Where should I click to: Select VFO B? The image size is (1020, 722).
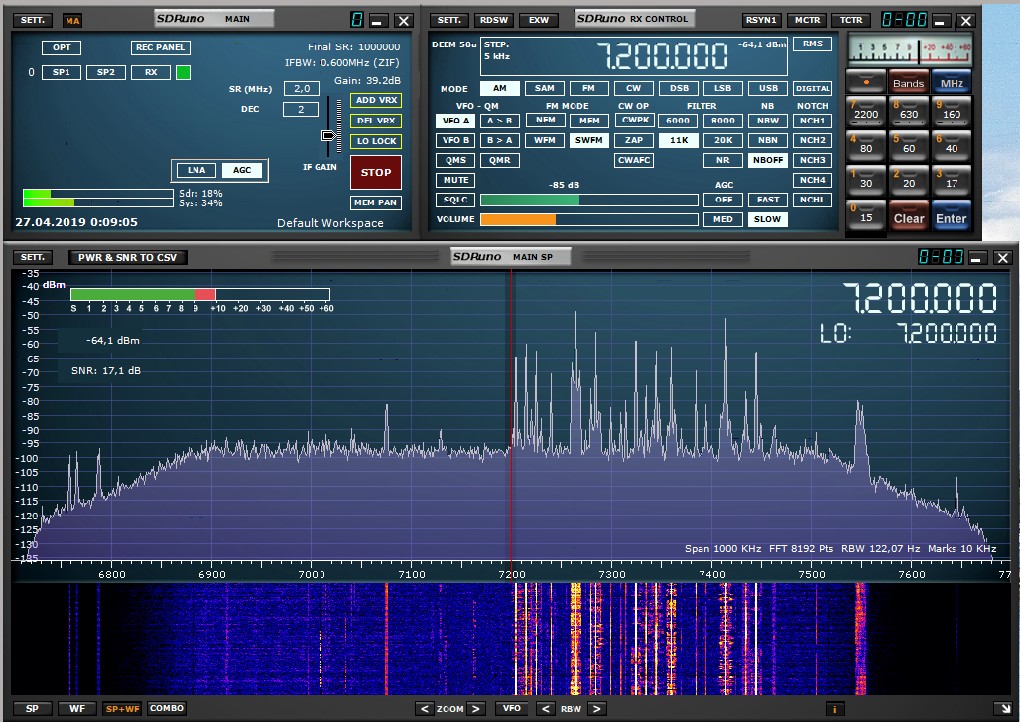pyautogui.click(x=455, y=140)
